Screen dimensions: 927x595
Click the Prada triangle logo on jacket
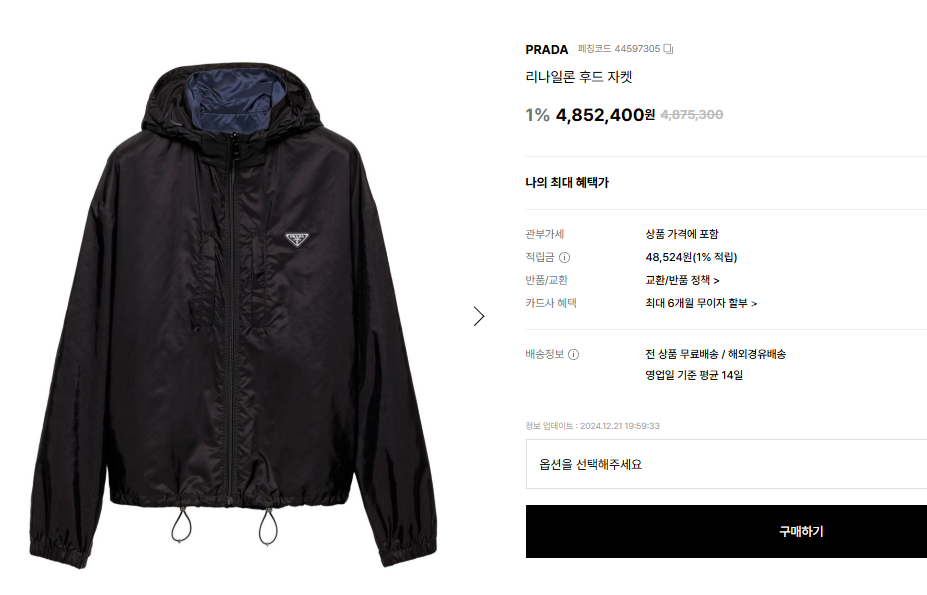(297, 239)
